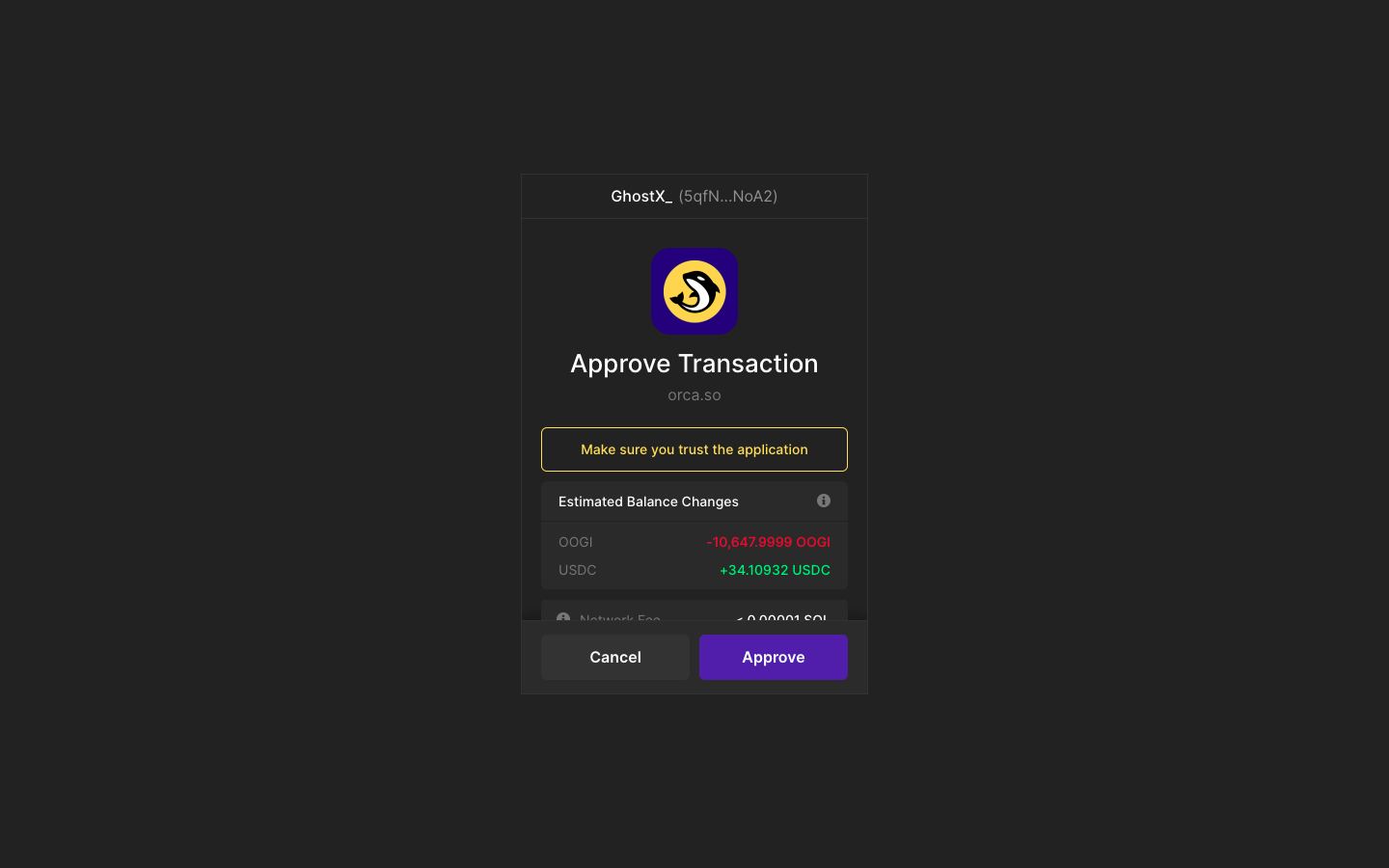
Task: Click the USDC token label
Action: pyautogui.click(x=578, y=570)
